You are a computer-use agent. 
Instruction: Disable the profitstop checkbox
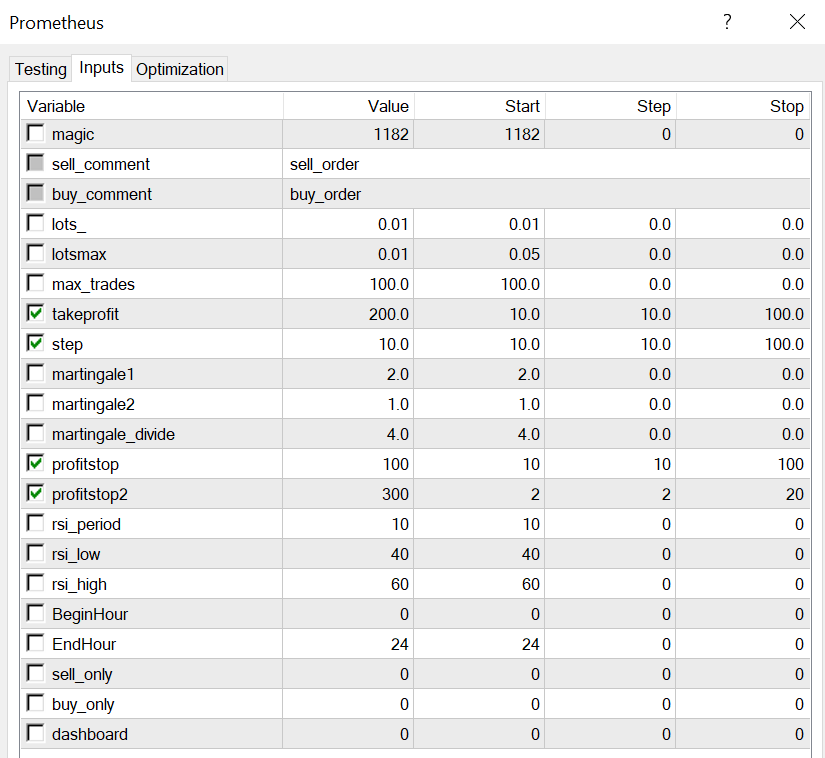point(36,462)
